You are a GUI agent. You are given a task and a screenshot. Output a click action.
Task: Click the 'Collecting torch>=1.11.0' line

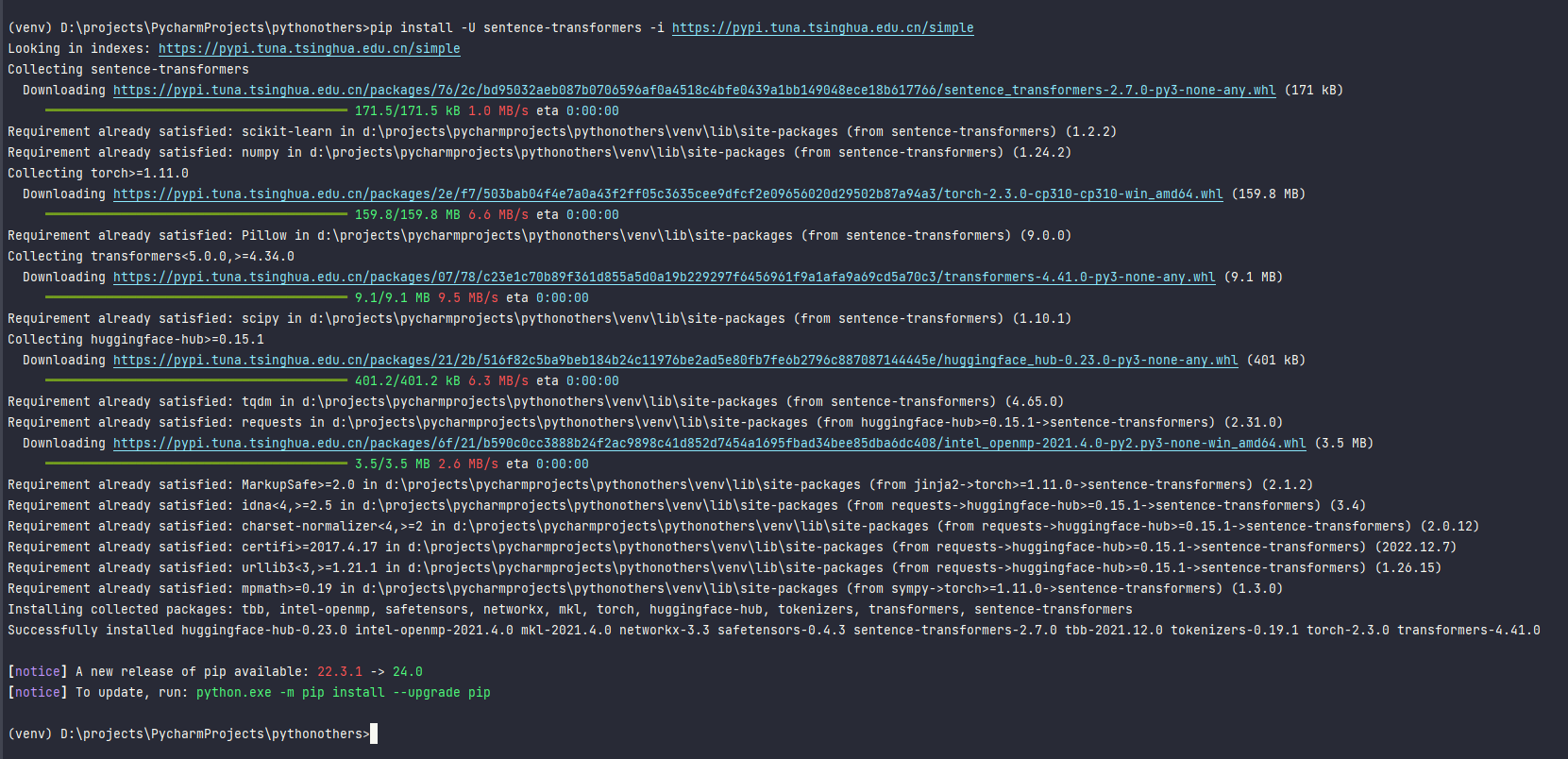[98, 174]
